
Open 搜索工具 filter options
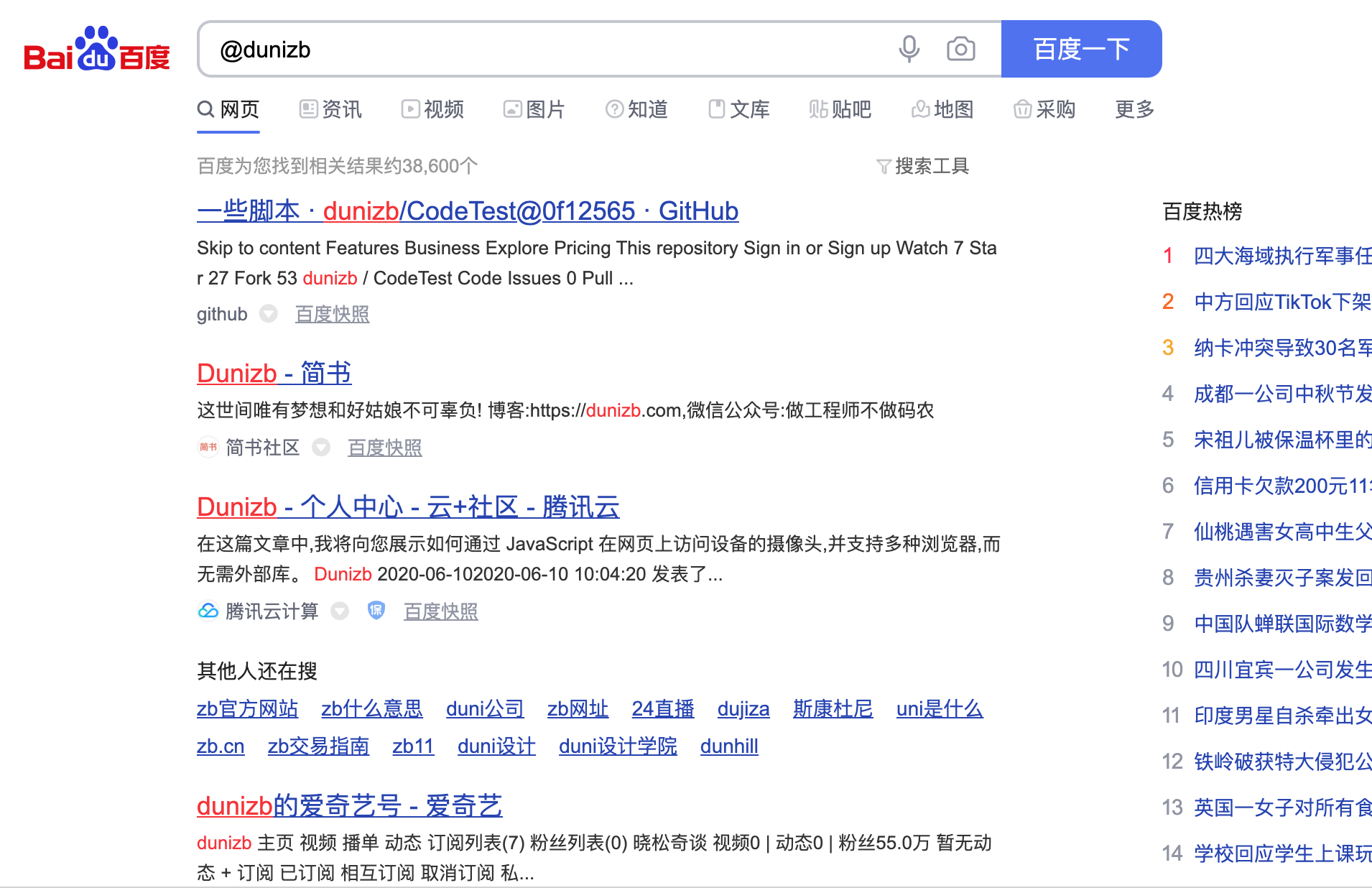click(x=923, y=166)
